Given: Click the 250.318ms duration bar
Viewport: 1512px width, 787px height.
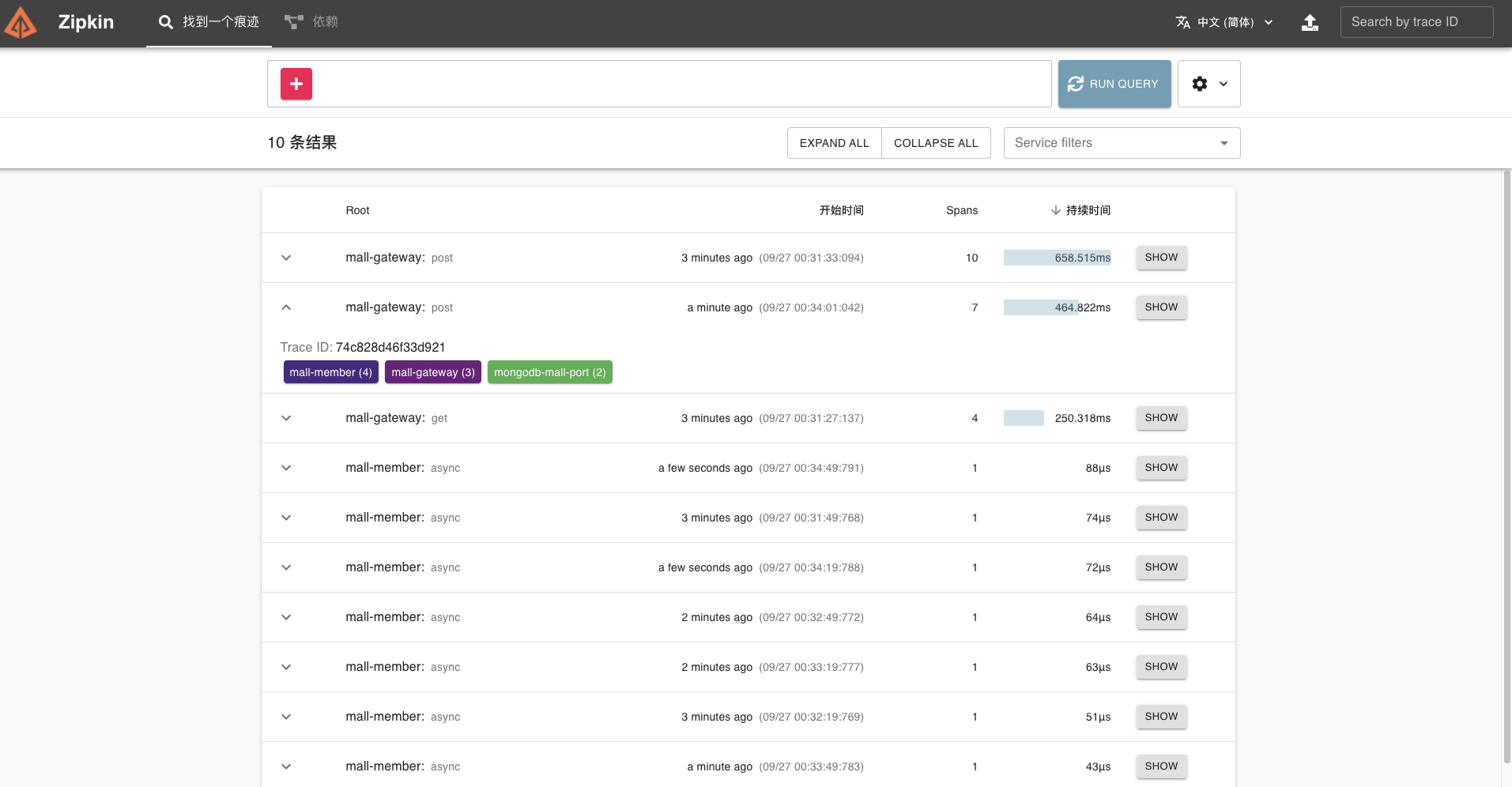Looking at the screenshot, I should (1024, 418).
